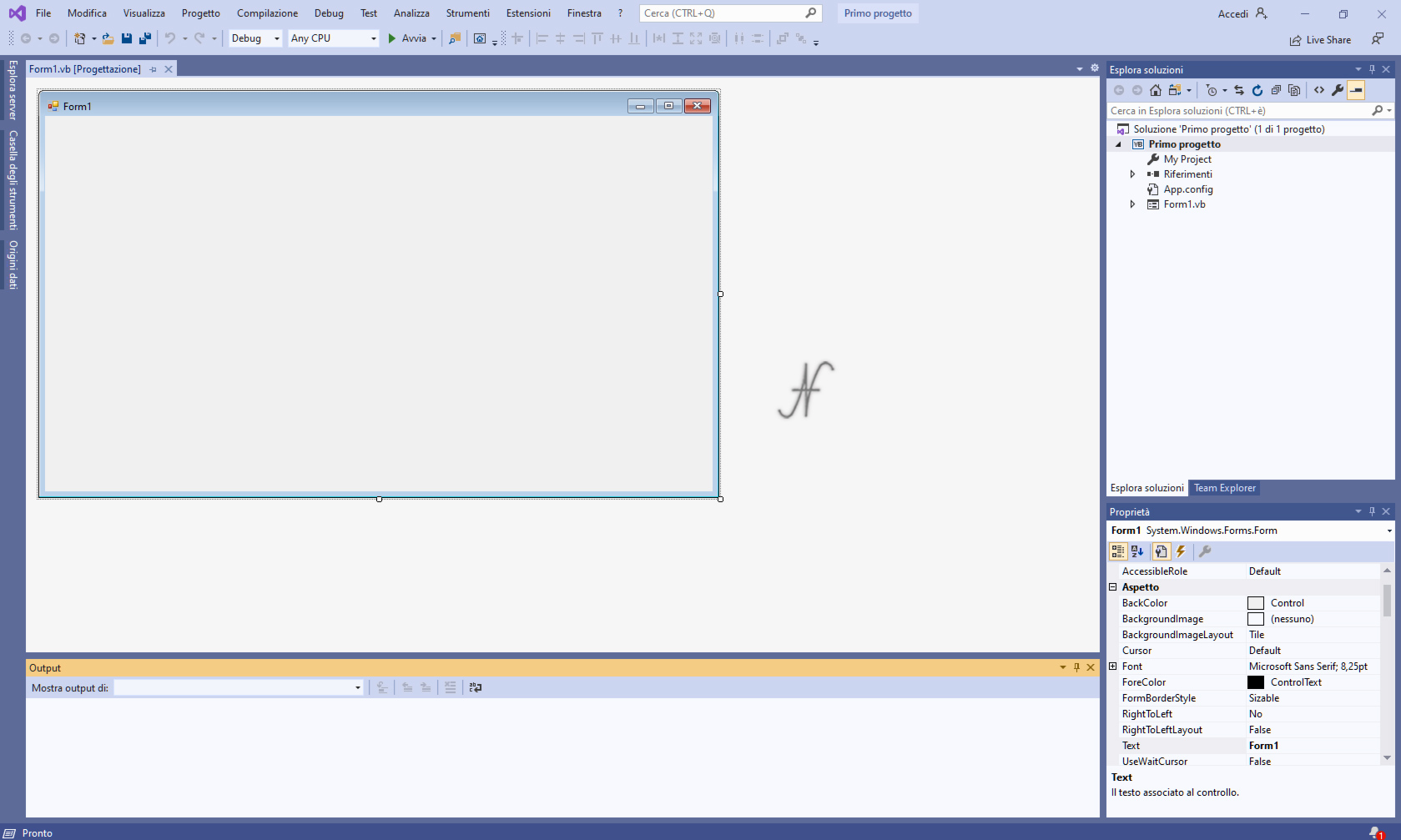The image size is (1401, 840).
Task: Switch to the Team Explorer tab
Action: (1224, 488)
